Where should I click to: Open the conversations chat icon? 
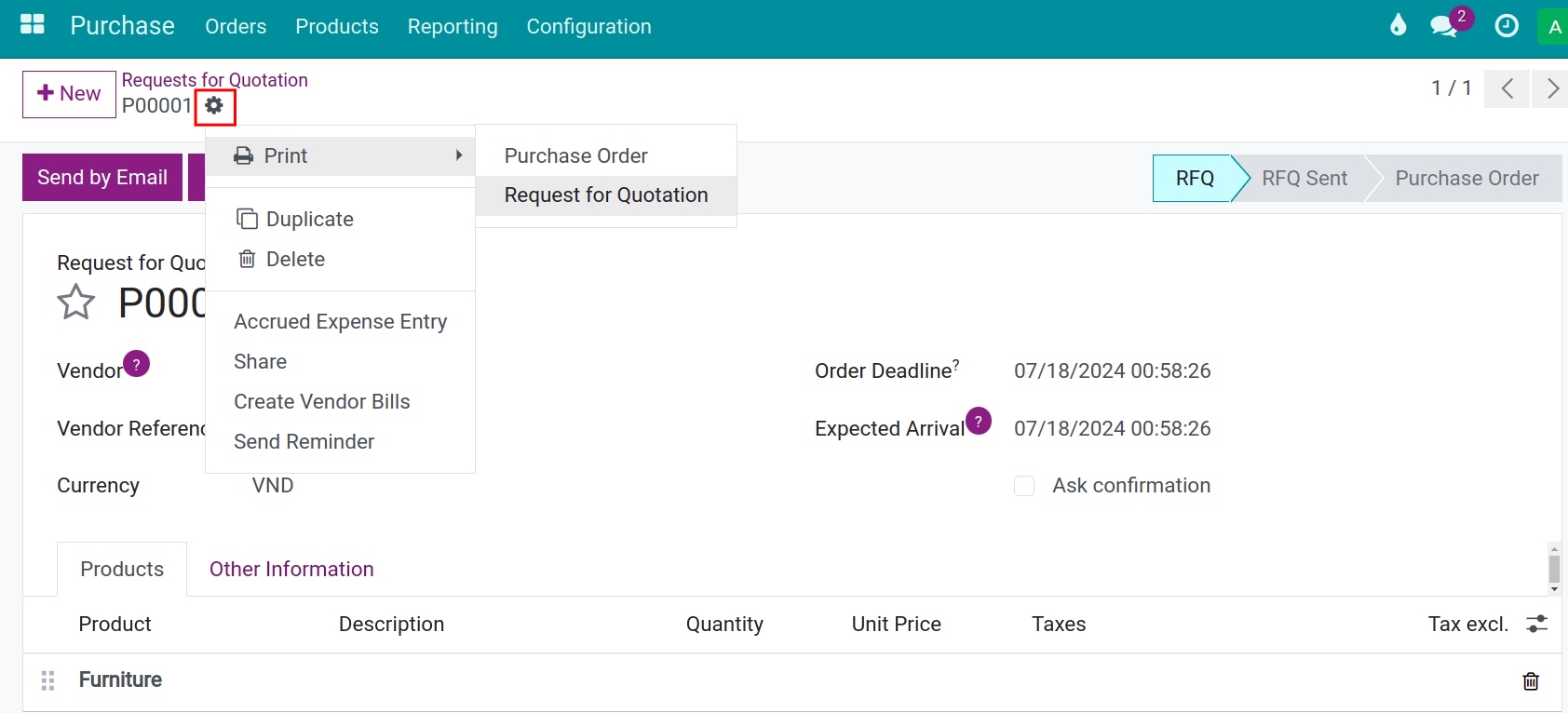click(x=1443, y=26)
